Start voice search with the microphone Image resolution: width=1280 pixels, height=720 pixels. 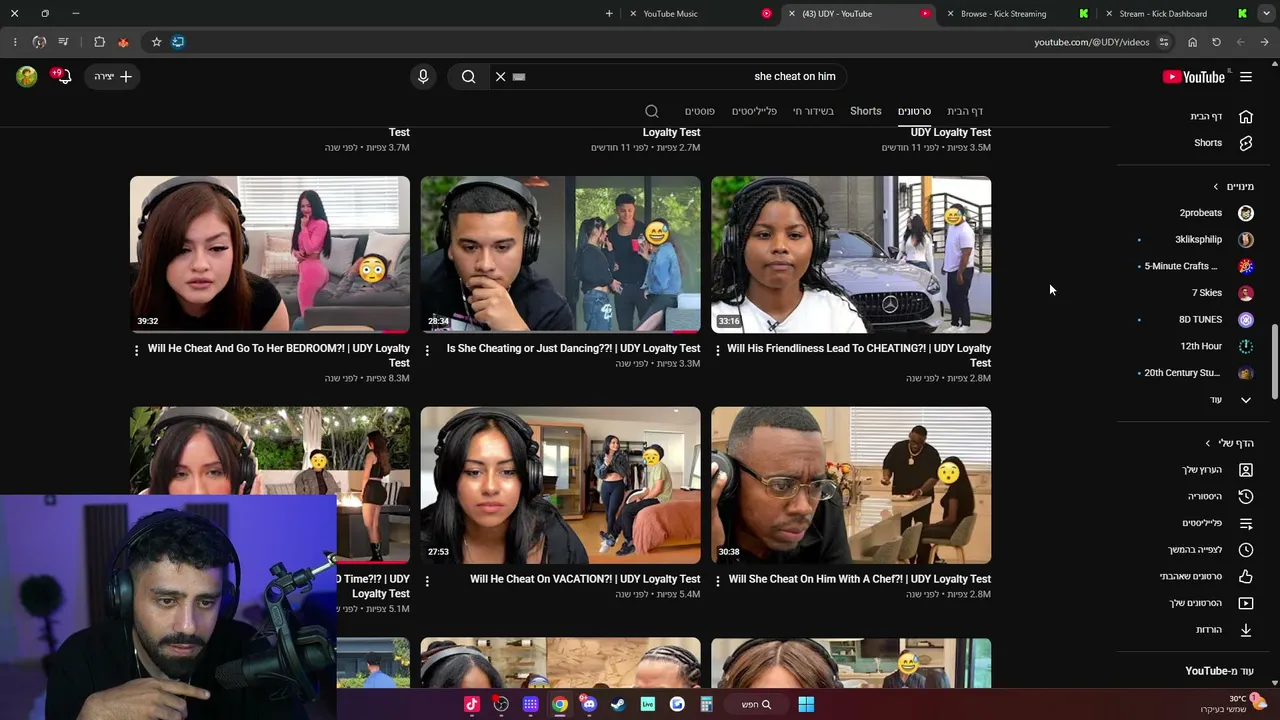pos(423,77)
